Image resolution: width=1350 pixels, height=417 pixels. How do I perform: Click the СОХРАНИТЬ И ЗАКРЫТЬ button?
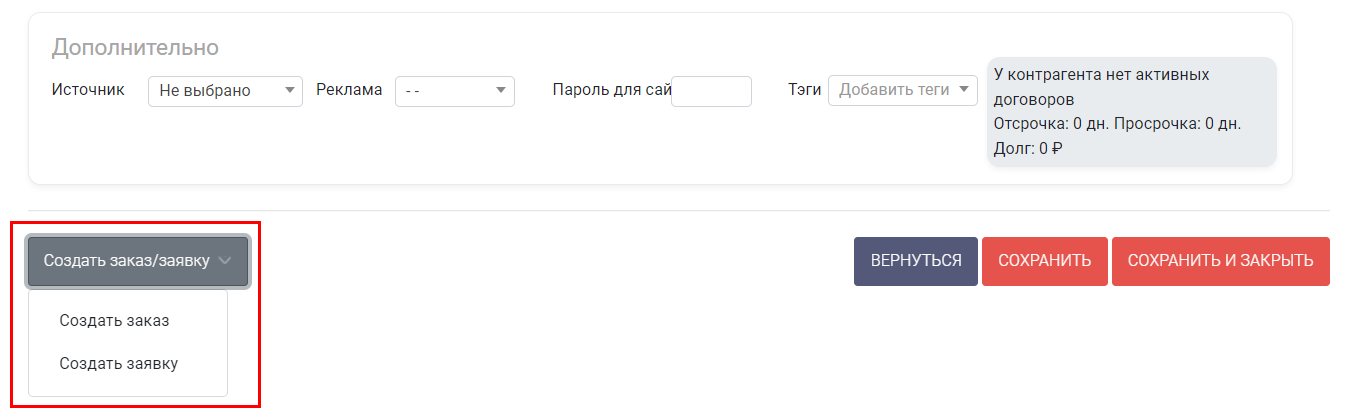click(1221, 261)
